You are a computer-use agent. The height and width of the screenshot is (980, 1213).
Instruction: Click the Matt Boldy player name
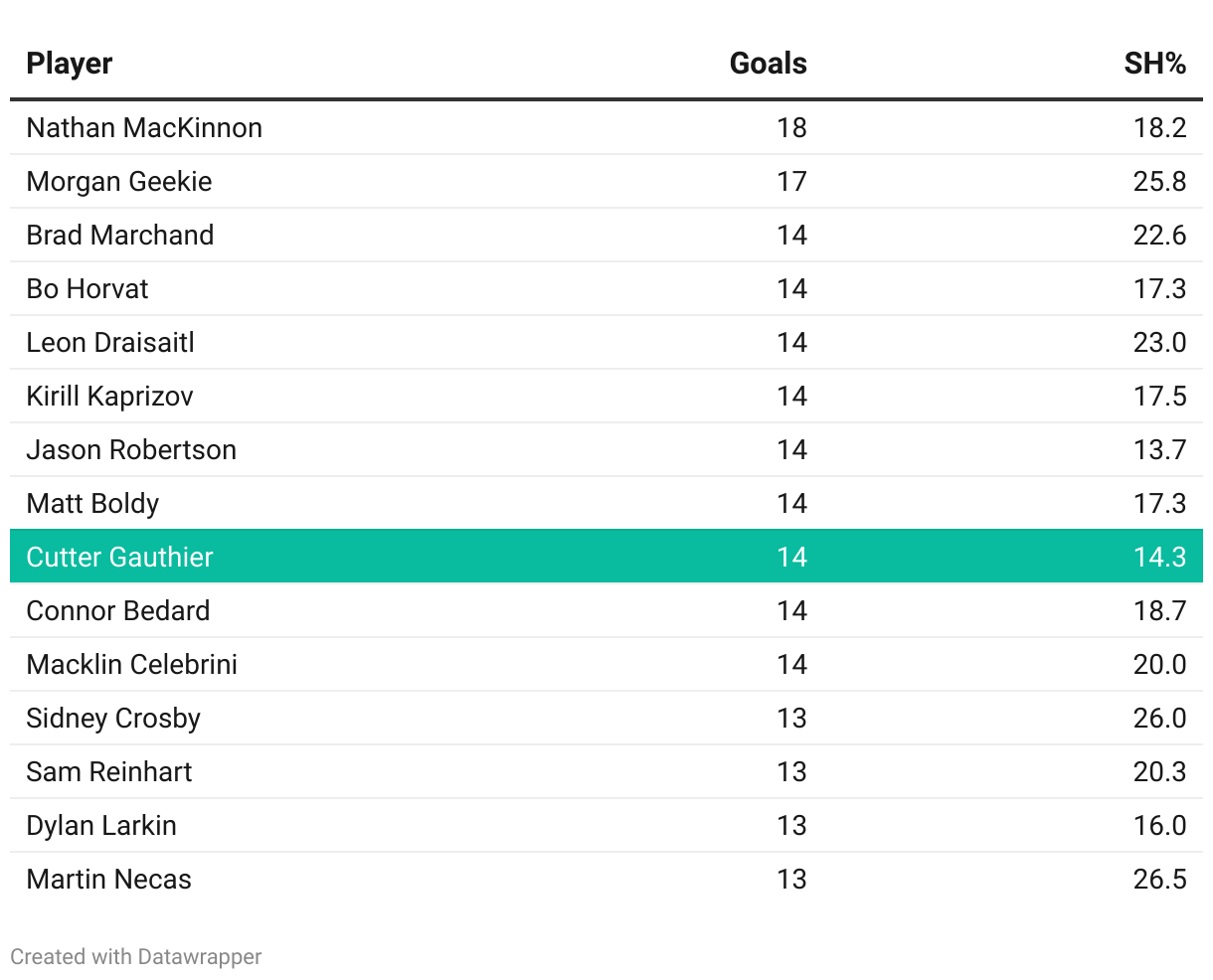(92, 504)
